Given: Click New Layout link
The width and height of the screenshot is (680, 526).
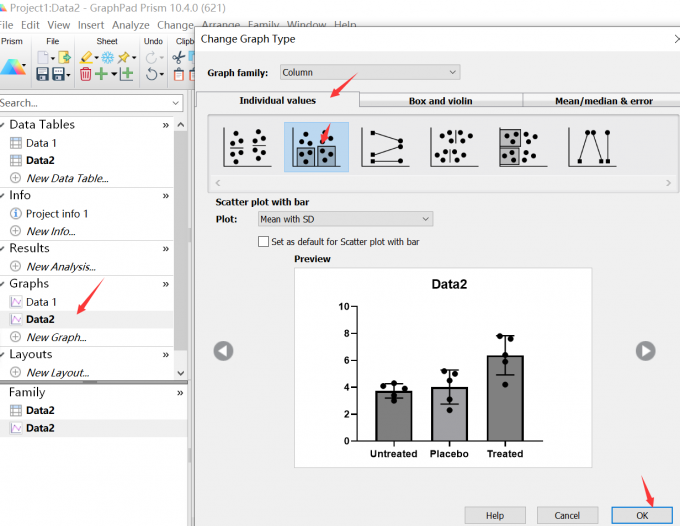Looking at the screenshot, I should click(x=58, y=372).
